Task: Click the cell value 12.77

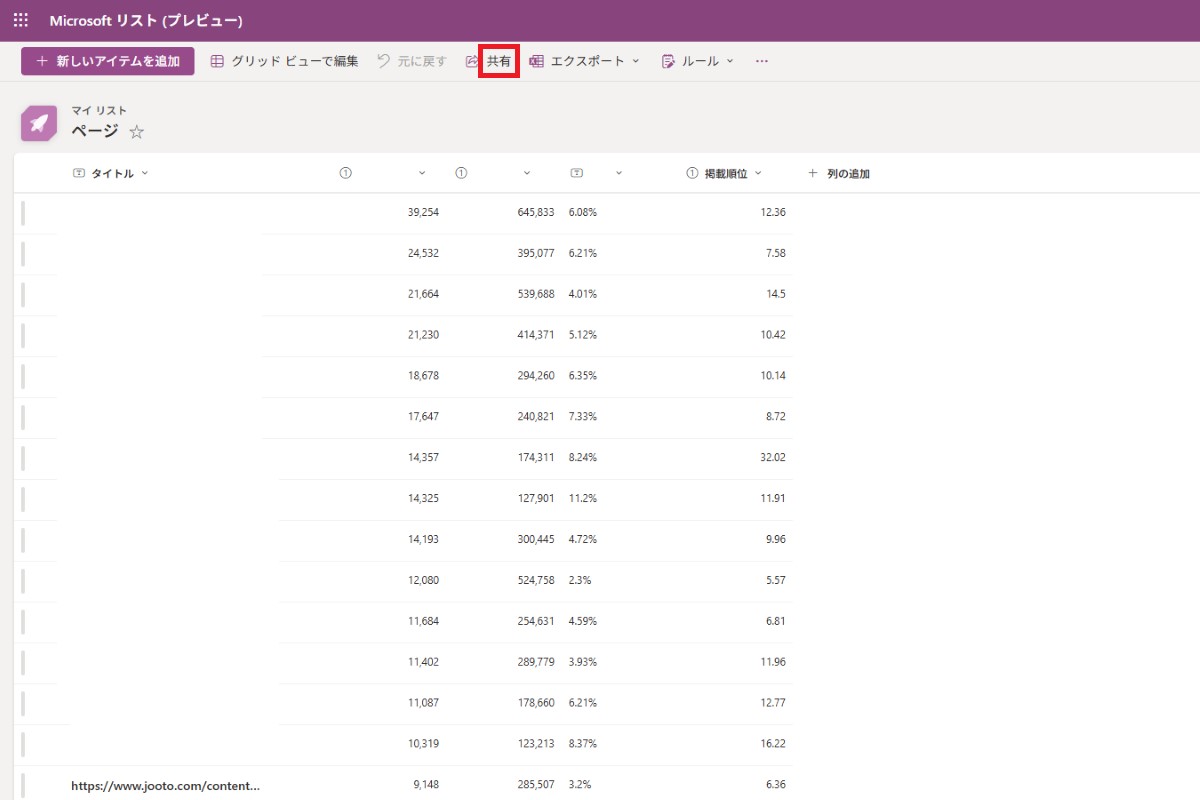Action: pyautogui.click(x=773, y=703)
